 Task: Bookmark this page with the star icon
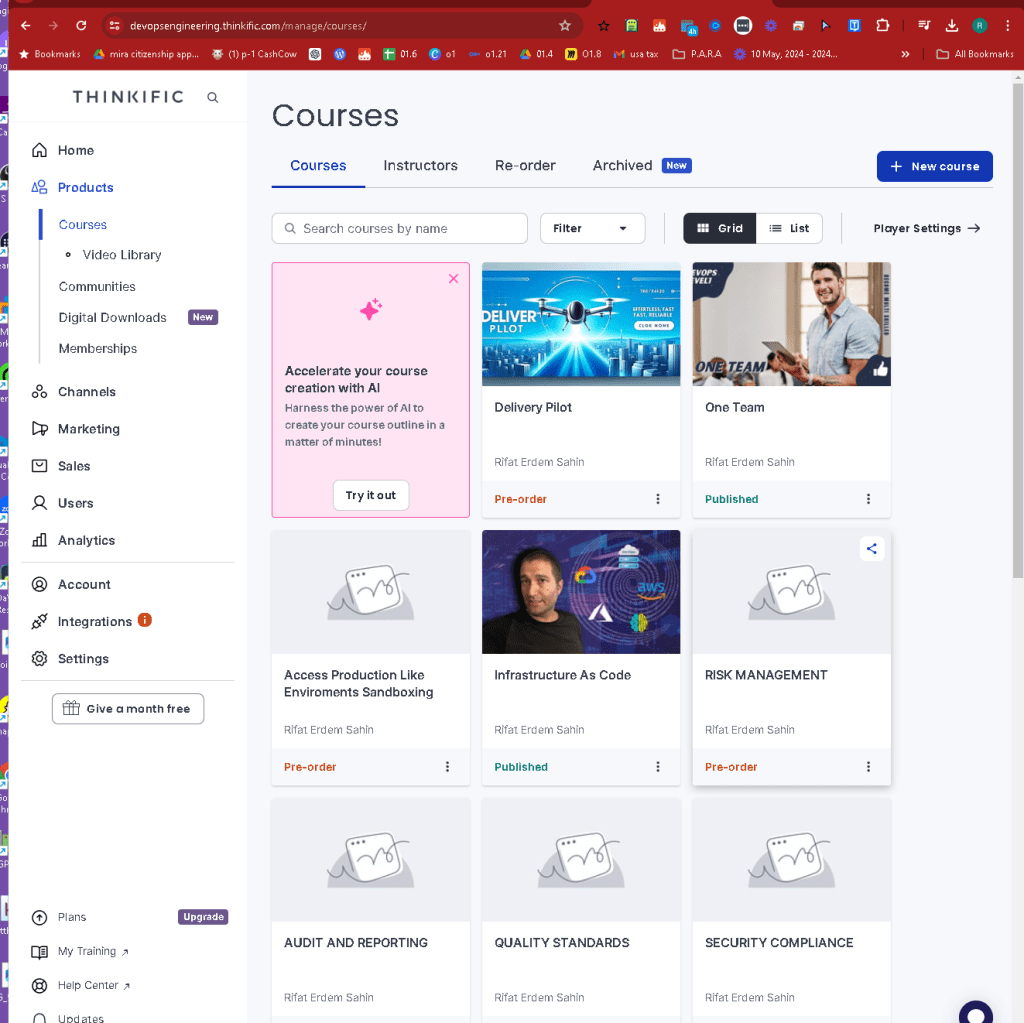coord(565,25)
